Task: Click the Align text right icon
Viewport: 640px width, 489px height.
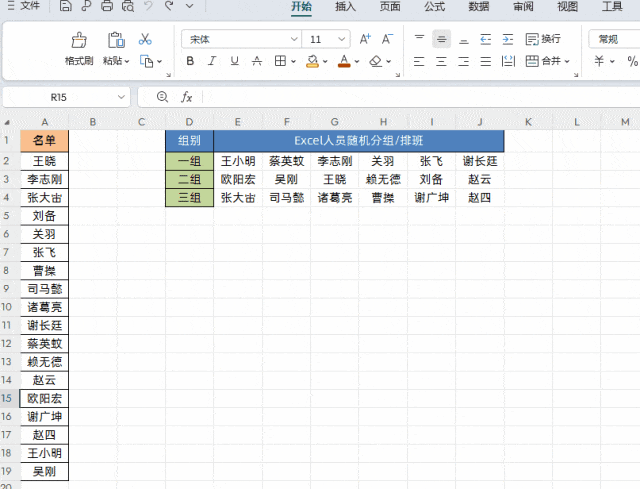Action: point(464,62)
